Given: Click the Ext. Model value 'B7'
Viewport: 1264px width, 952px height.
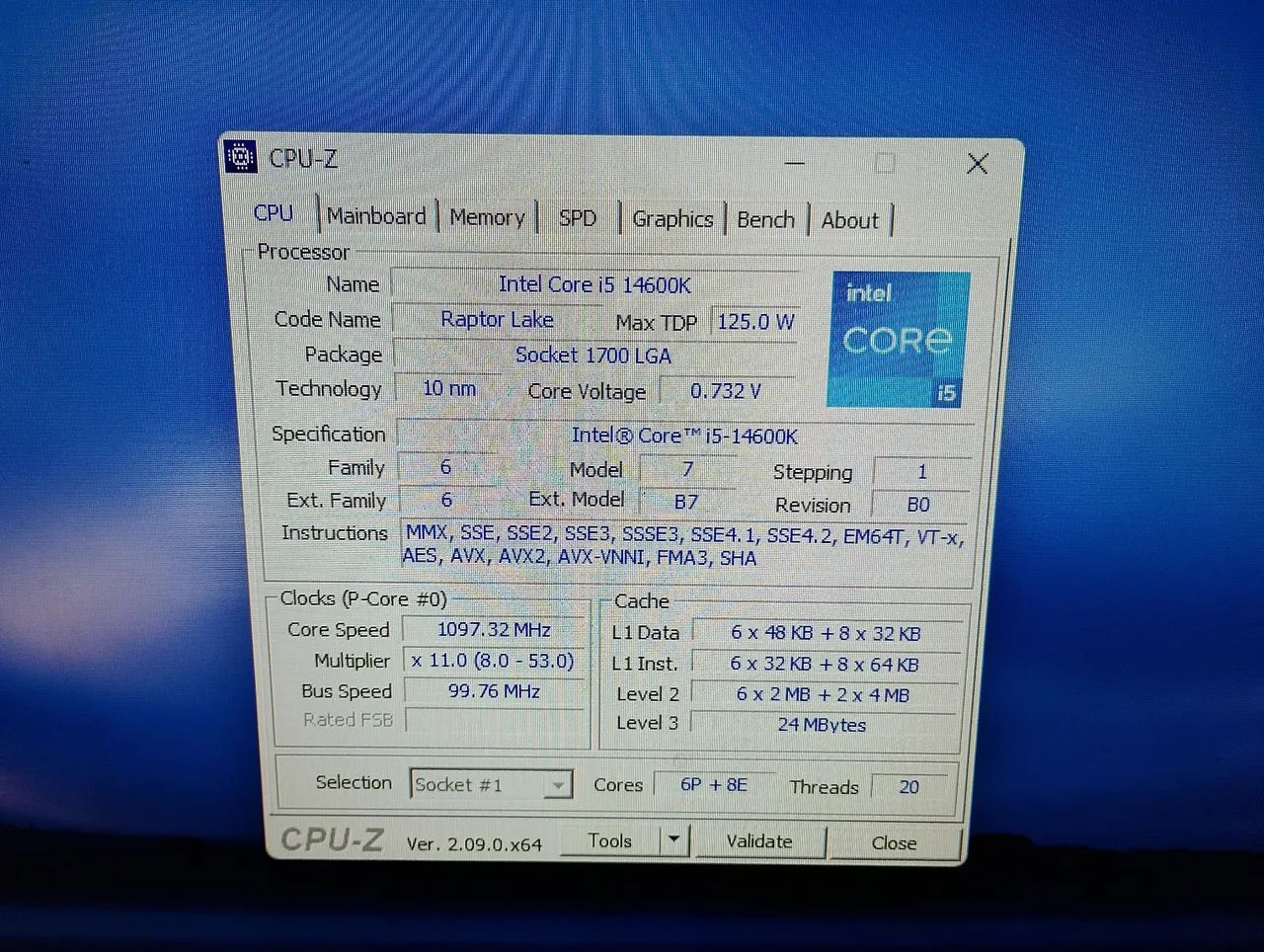Looking at the screenshot, I should [x=686, y=502].
